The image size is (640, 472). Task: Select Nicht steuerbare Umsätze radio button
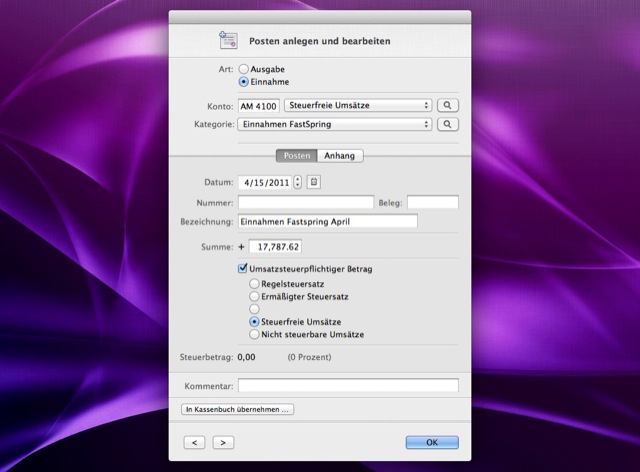255,334
